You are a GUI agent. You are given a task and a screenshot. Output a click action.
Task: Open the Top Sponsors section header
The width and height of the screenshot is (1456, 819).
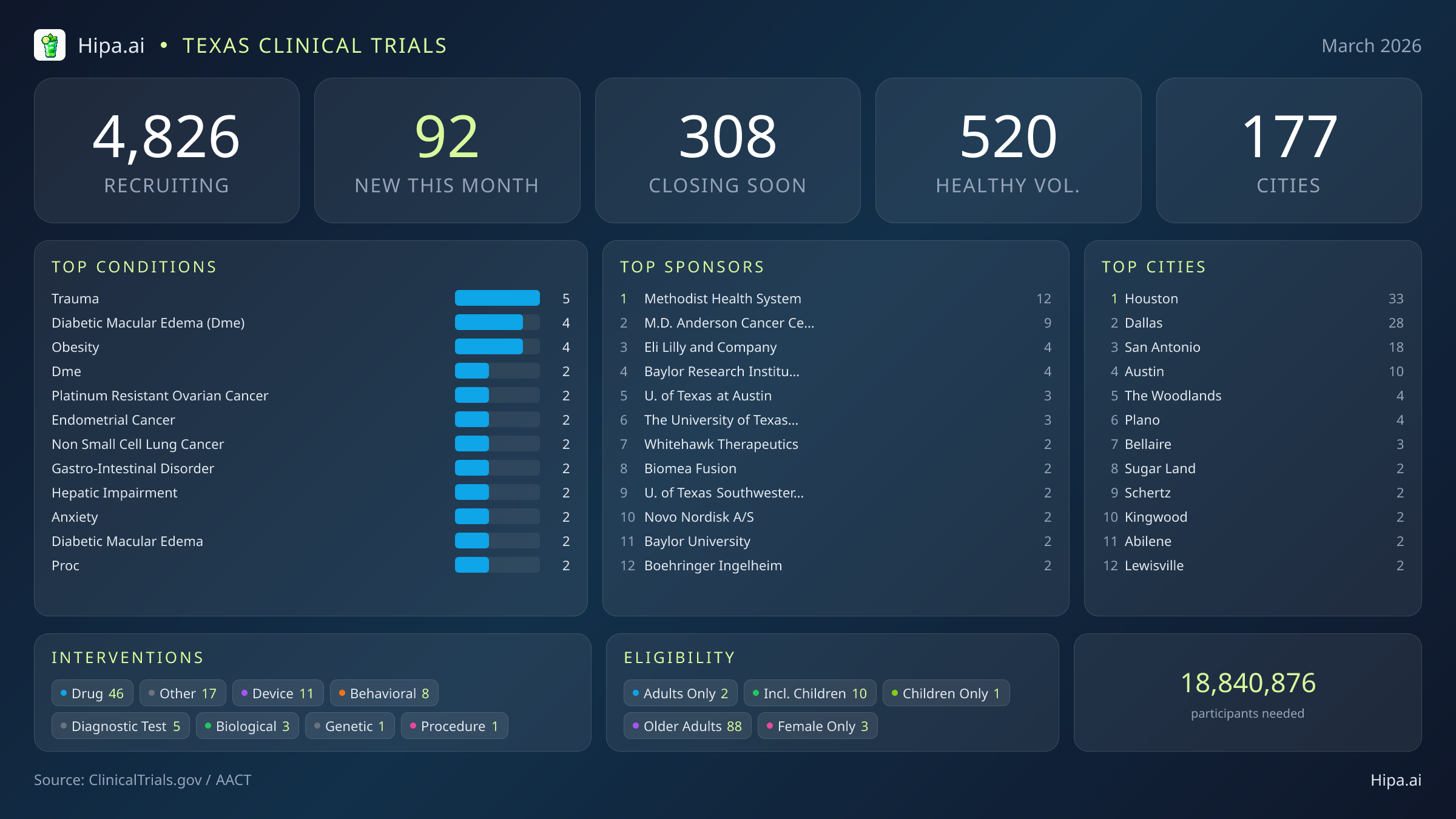coord(692,267)
